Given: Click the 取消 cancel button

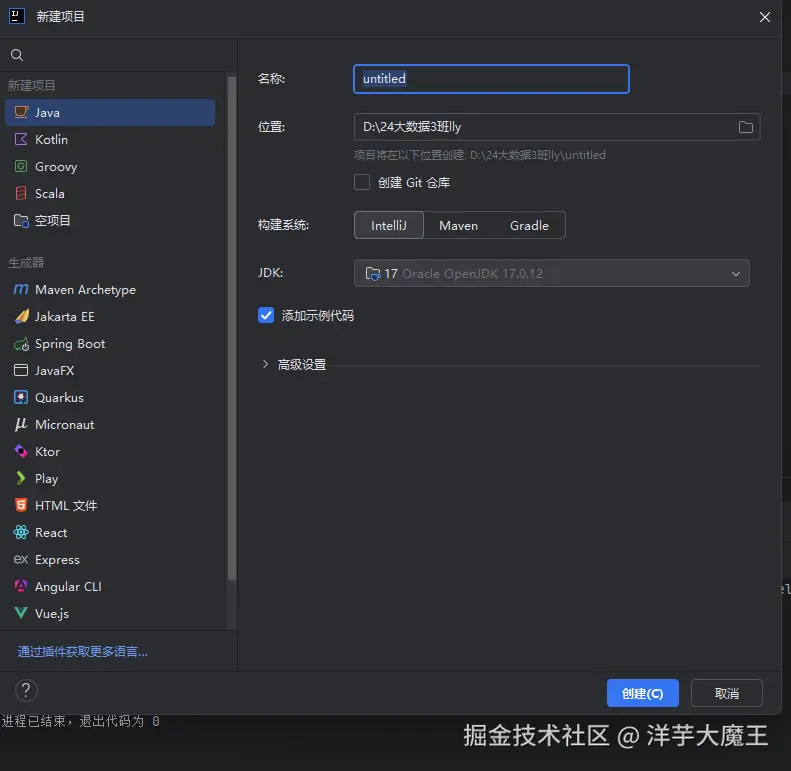Looking at the screenshot, I should pyautogui.click(x=726, y=693).
